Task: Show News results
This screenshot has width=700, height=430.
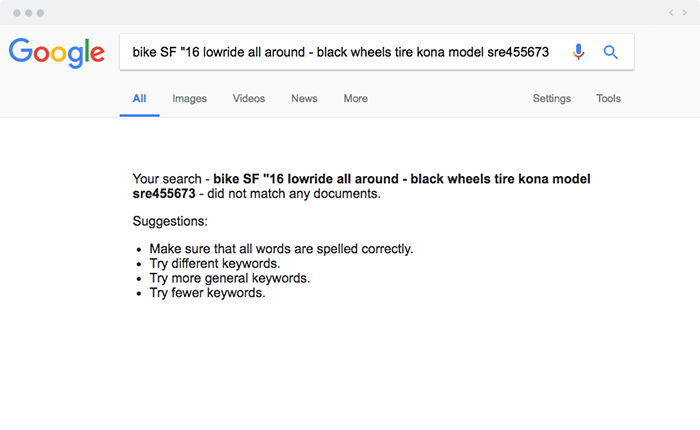Action: (x=304, y=99)
